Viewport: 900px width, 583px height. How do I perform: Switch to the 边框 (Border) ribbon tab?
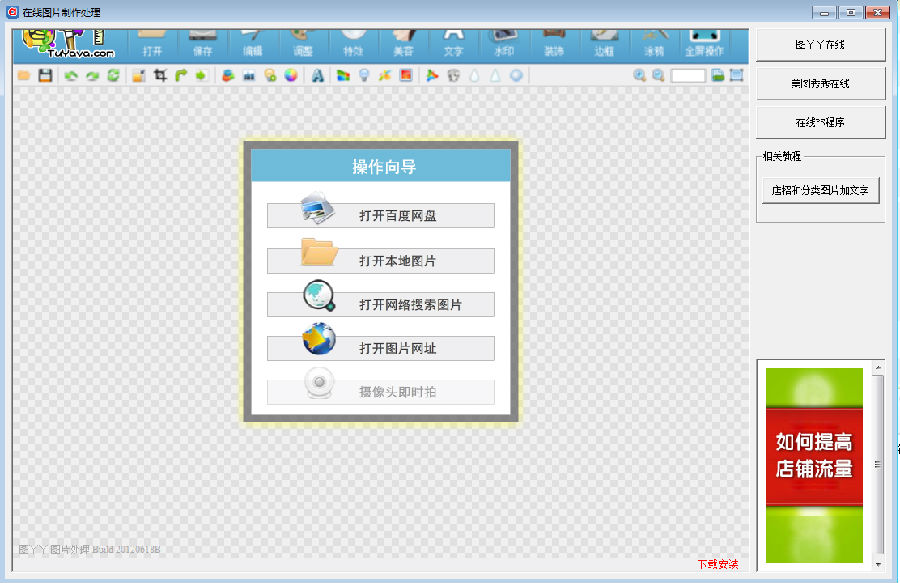coord(603,45)
